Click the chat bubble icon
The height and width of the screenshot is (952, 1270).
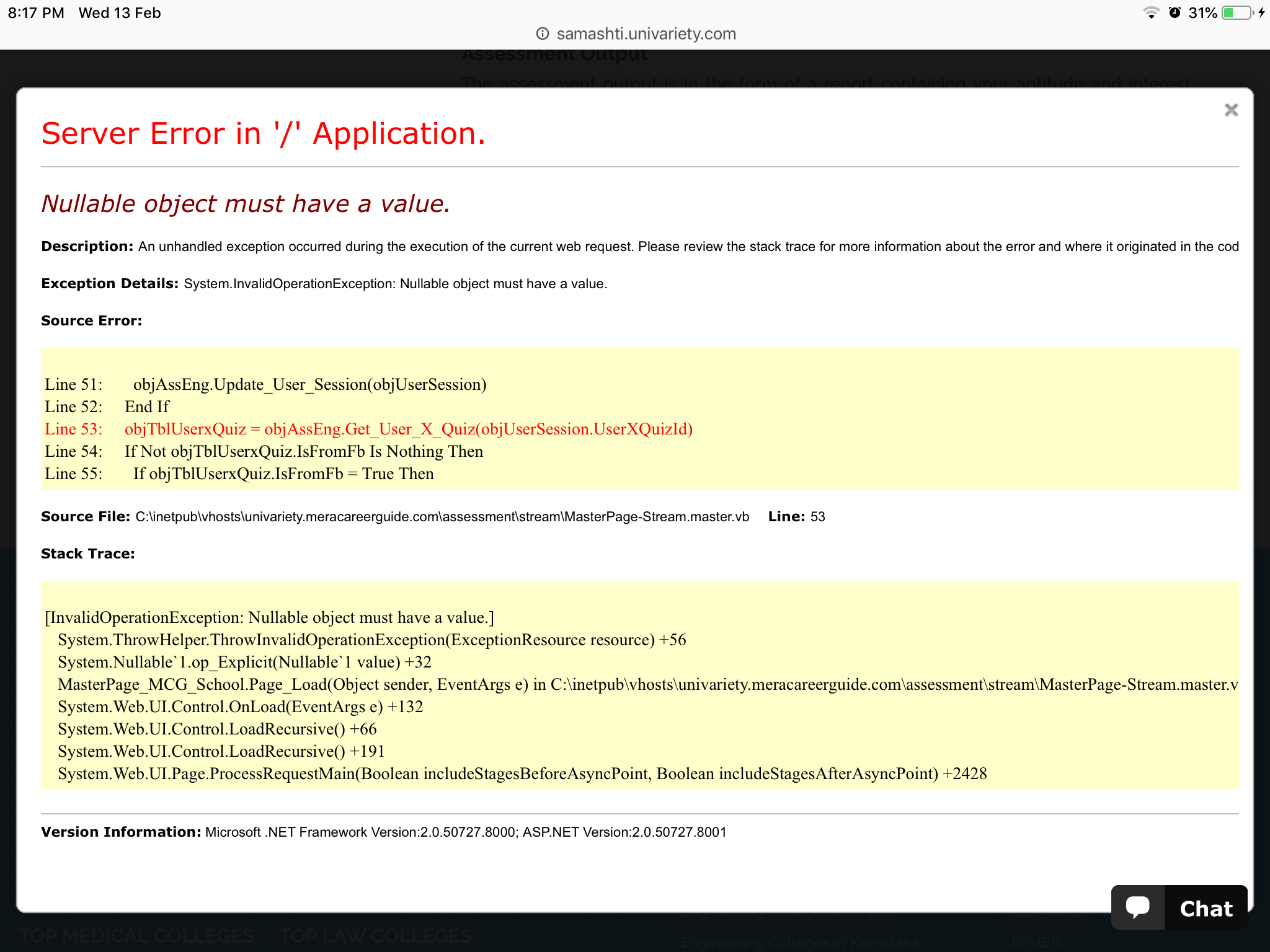(x=1138, y=907)
